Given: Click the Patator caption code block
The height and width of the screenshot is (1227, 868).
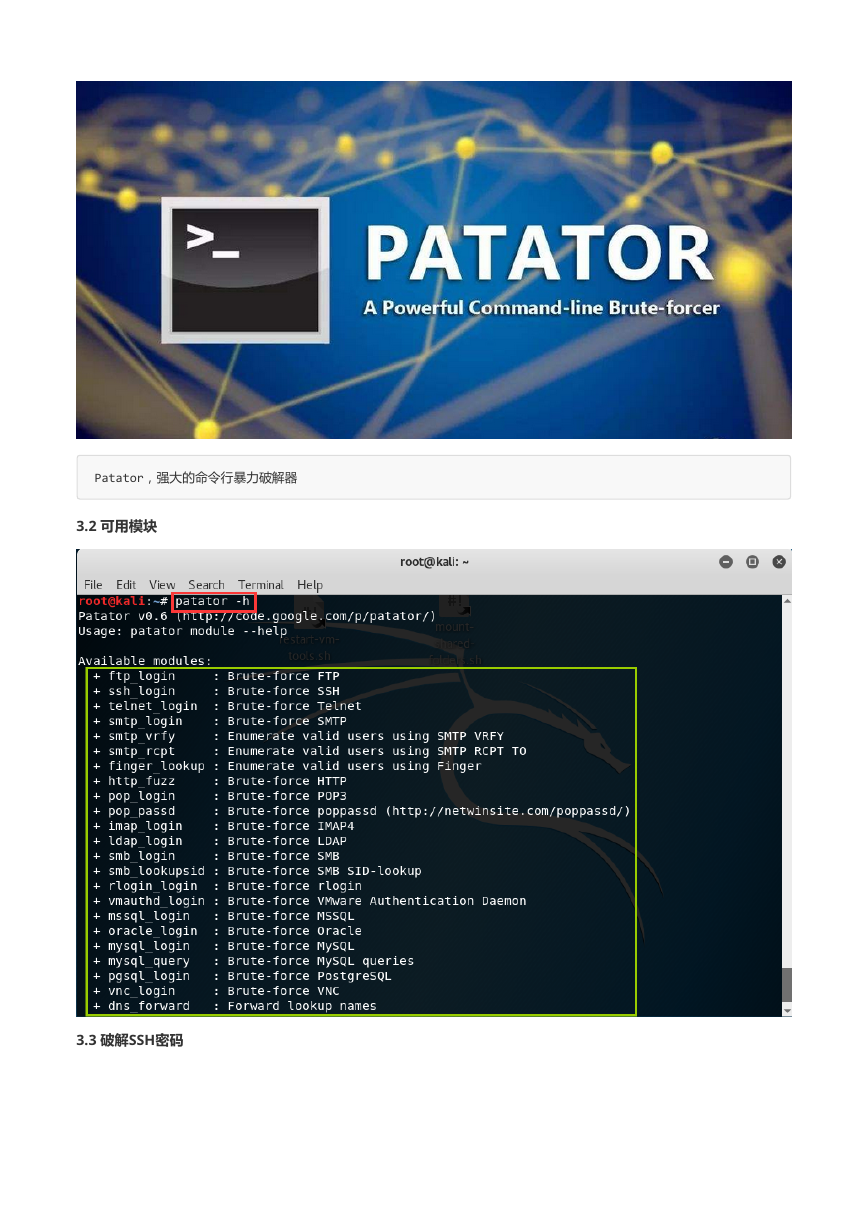Looking at the screenshot, I should coord(433,478).
